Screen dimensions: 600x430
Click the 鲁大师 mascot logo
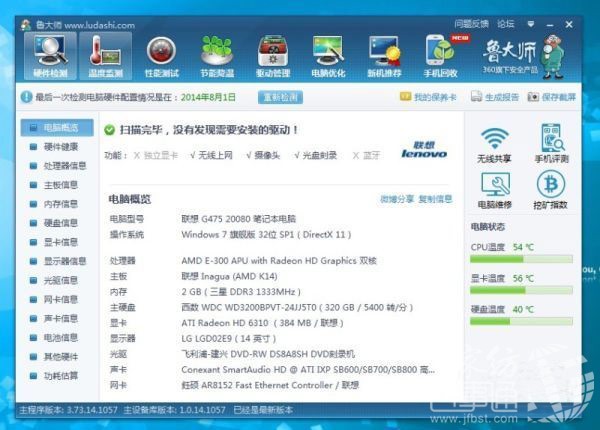click(553, 56)
